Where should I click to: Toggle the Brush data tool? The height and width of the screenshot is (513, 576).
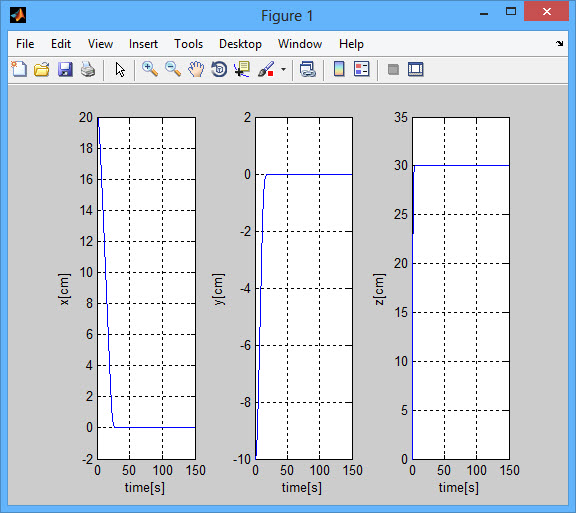pos(266,69)
